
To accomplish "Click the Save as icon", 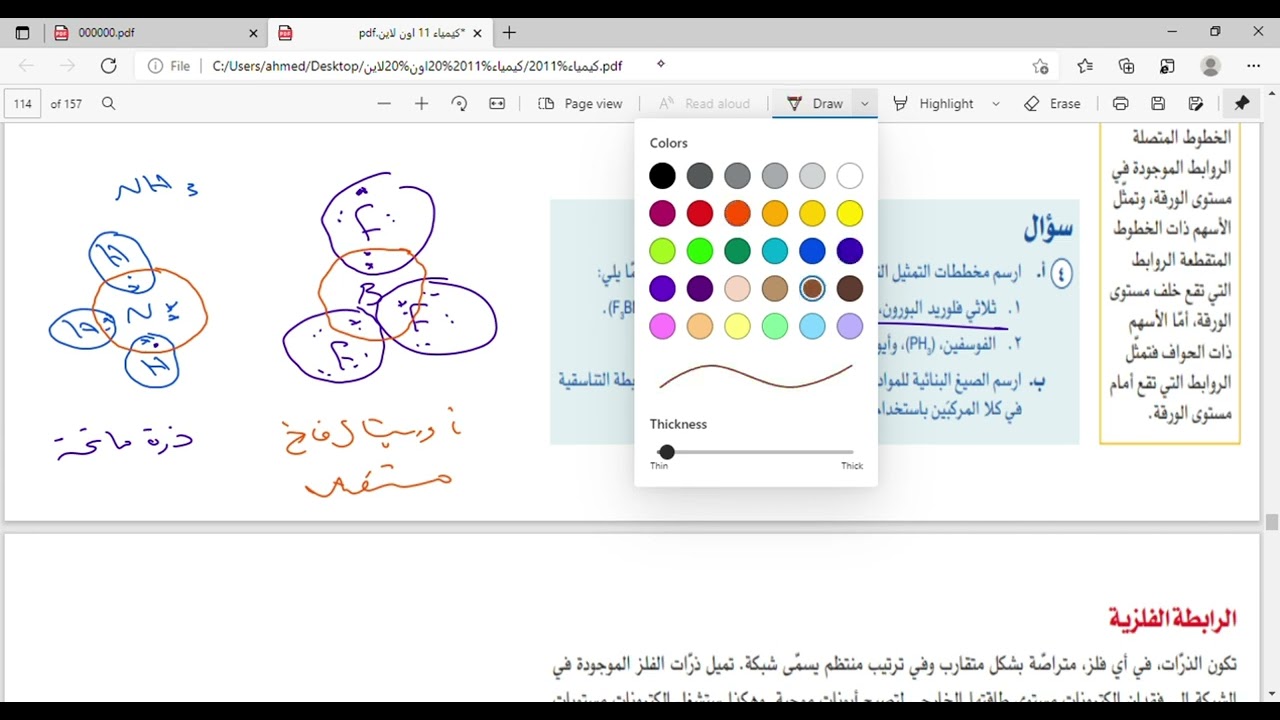I will [x=1196, y=104].
